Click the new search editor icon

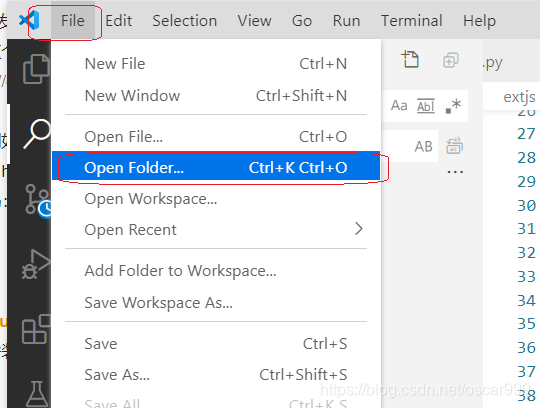tap(410, 59)
